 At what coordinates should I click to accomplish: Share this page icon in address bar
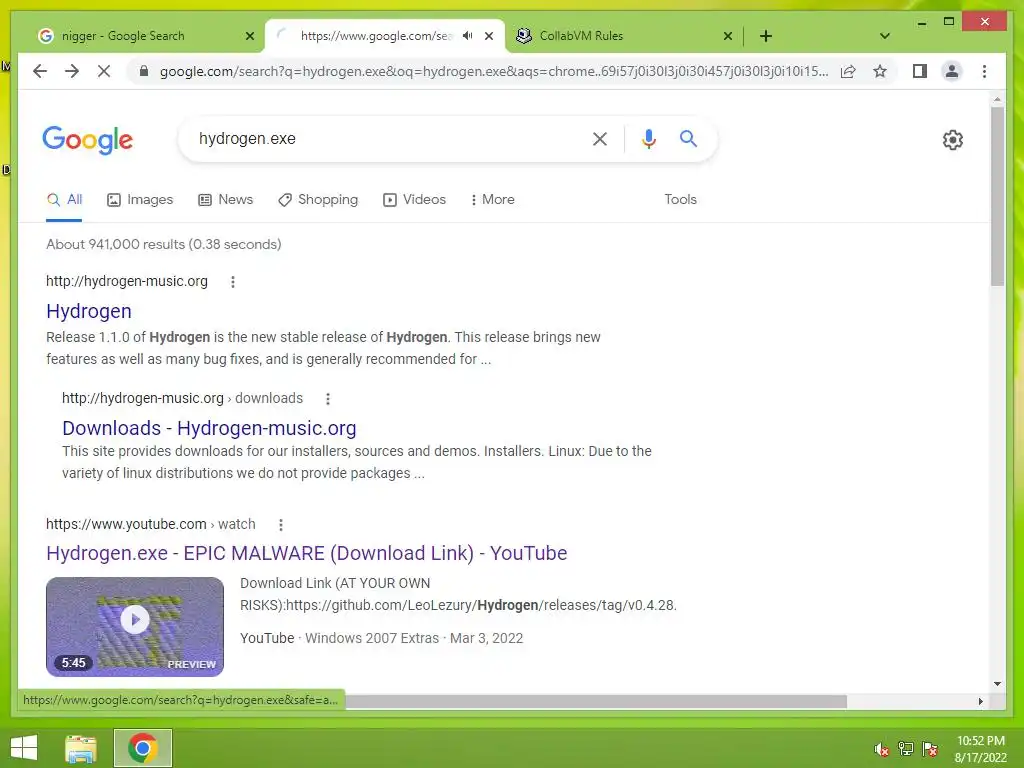point(848,71)
